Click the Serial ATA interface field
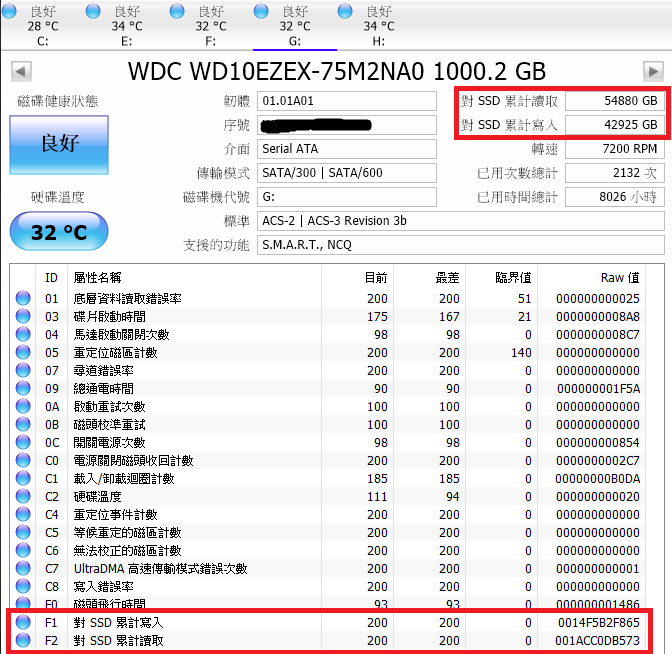 [347, 149]
